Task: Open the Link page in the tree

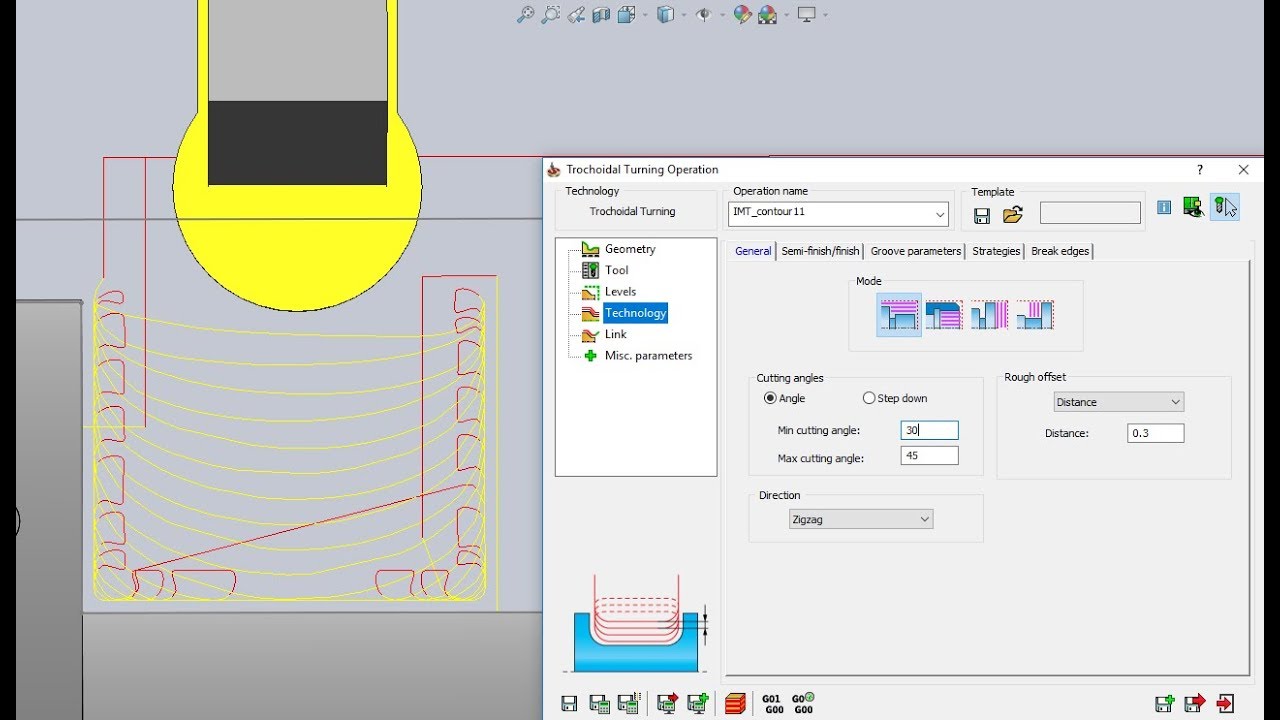Action: tap(615, 334)
